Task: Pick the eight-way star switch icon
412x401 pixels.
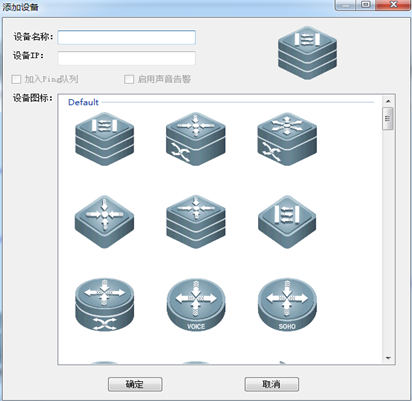Action: coord(287,139)
